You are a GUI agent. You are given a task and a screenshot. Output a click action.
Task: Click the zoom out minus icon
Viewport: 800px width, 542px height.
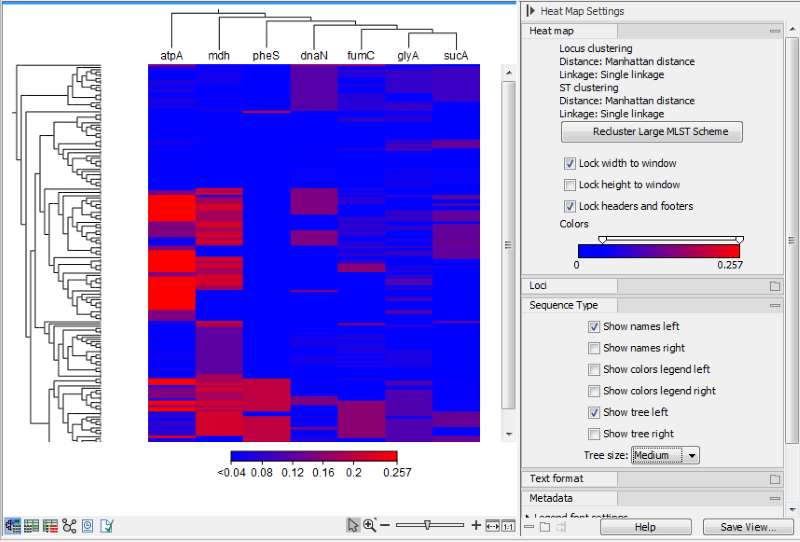[387, 525]
